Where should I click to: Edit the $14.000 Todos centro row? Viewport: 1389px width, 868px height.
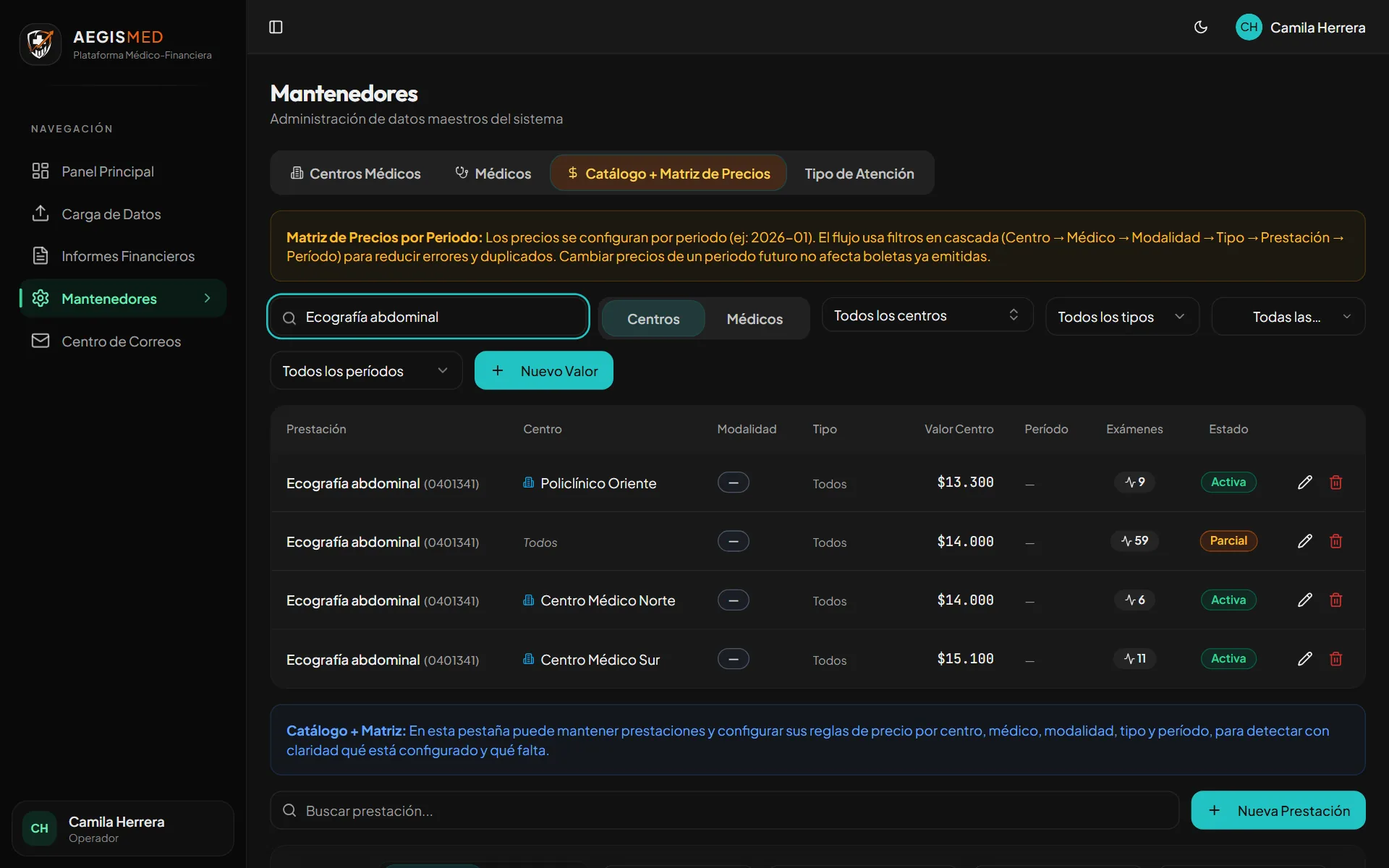[1305, 541]
